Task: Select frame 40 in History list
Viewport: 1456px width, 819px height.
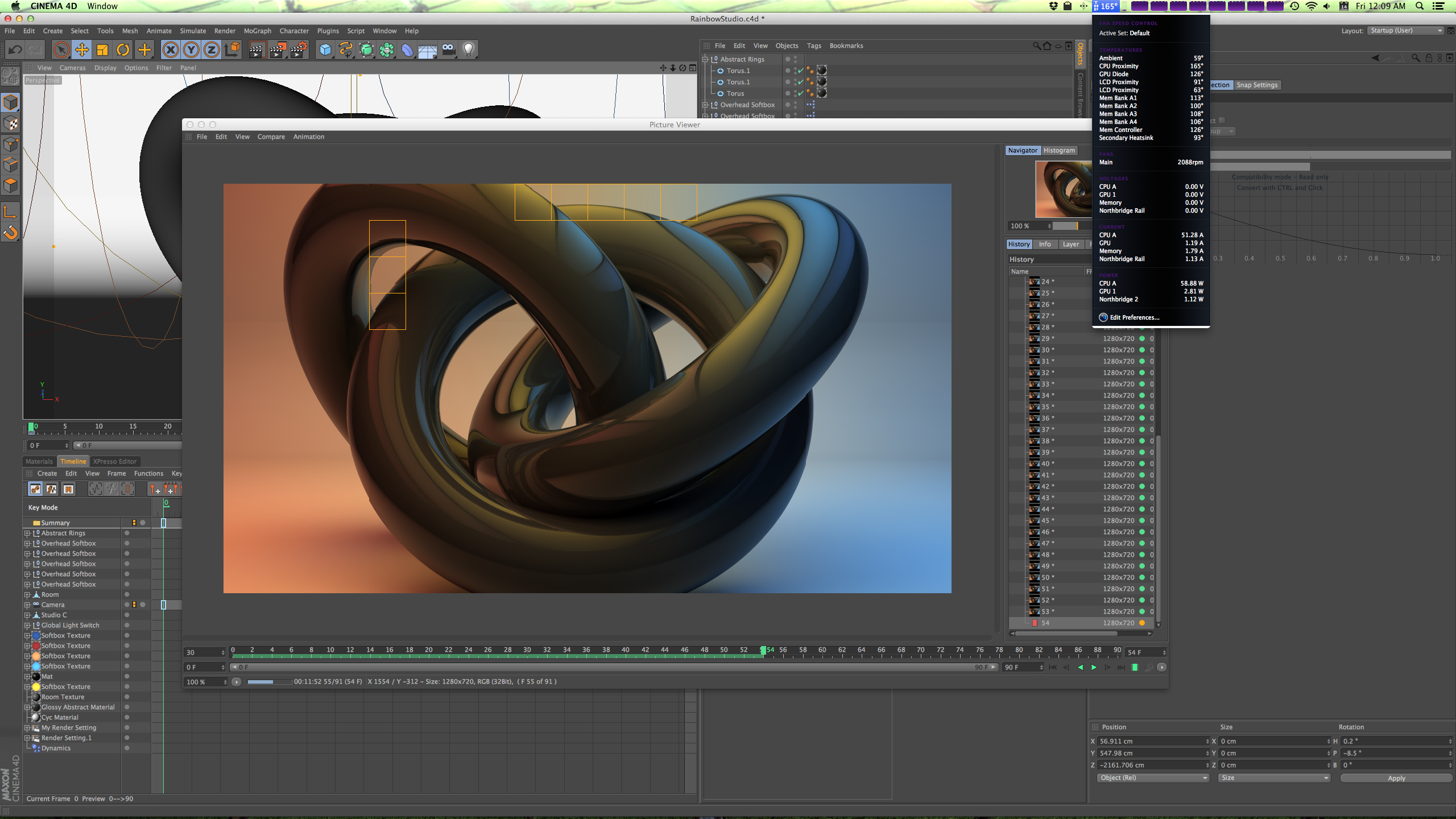Action: click(1045, 464)
